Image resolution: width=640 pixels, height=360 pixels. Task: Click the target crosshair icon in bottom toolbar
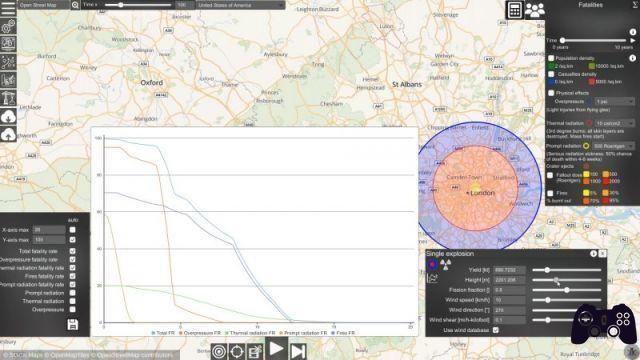tap(237, 352)
